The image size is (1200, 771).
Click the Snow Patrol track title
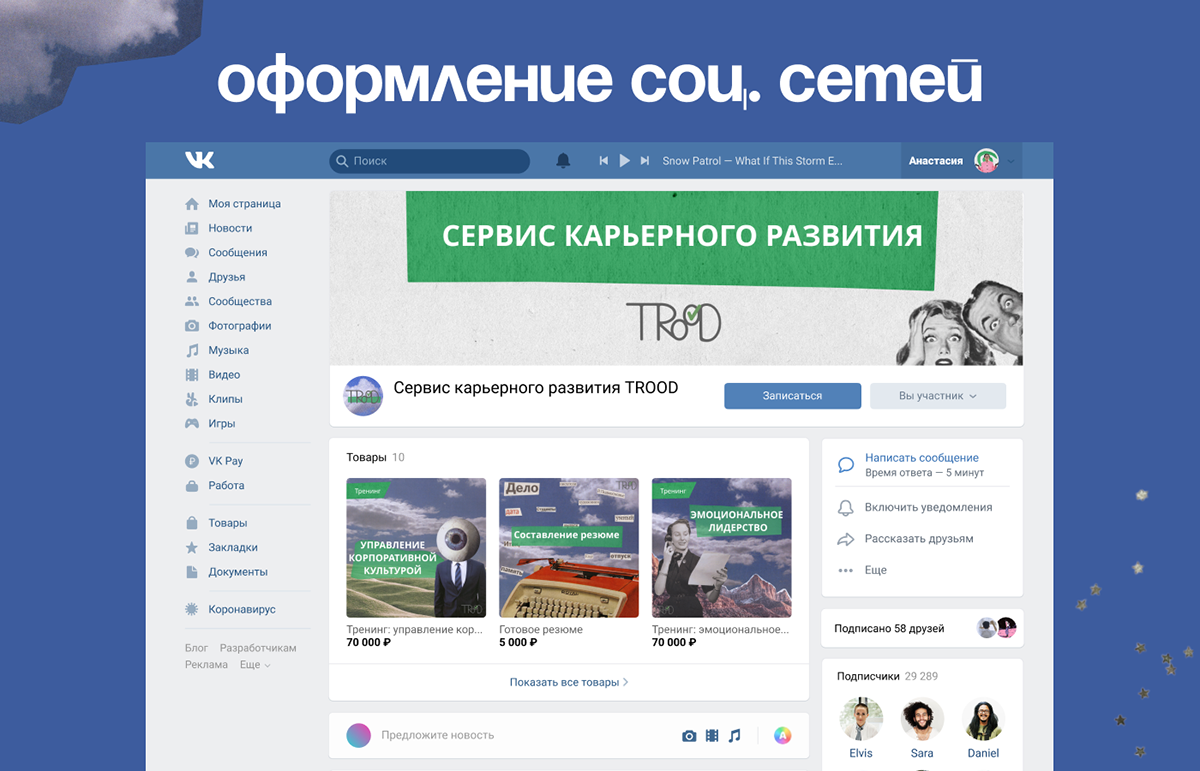pyautogui.click(x=753, y=160)
